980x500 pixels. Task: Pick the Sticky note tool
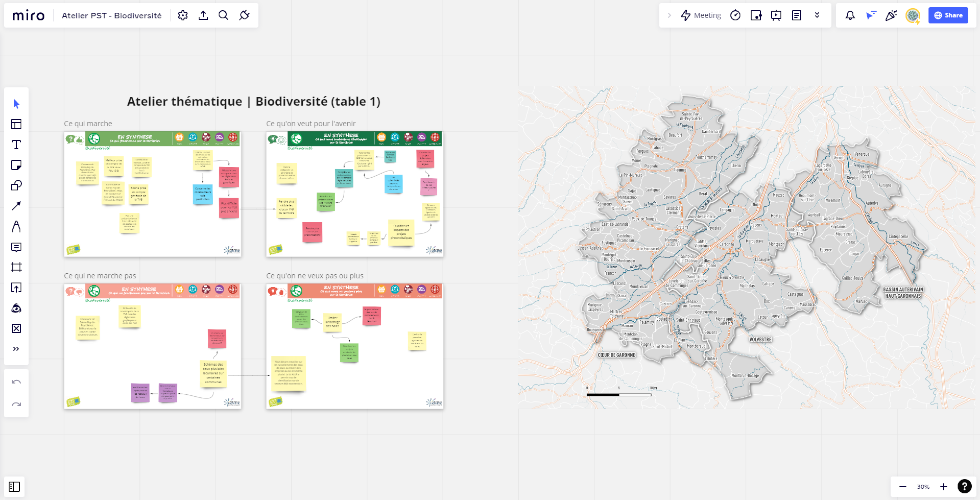click(16, 166)
